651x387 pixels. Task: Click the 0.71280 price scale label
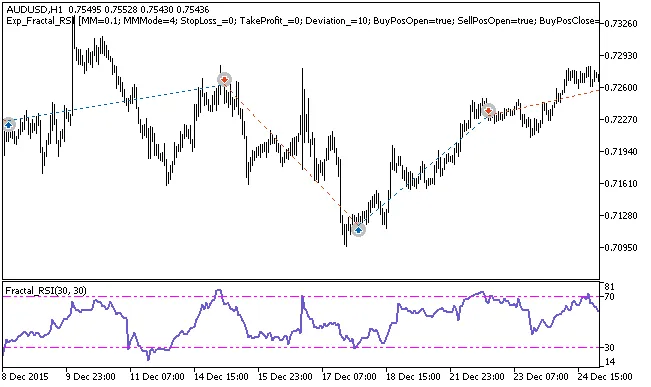[x=622, y=216]
